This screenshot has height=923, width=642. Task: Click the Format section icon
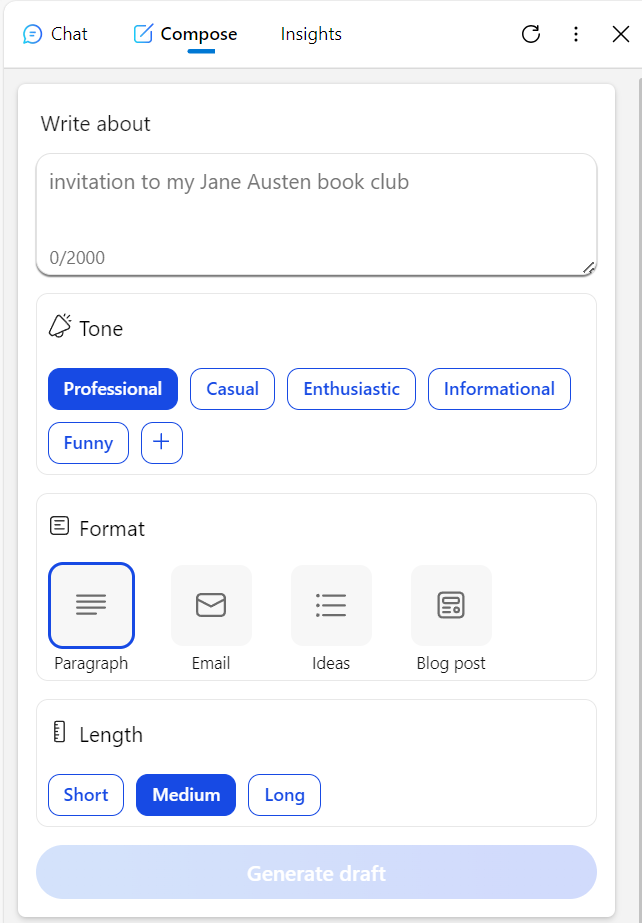(59, 526)
